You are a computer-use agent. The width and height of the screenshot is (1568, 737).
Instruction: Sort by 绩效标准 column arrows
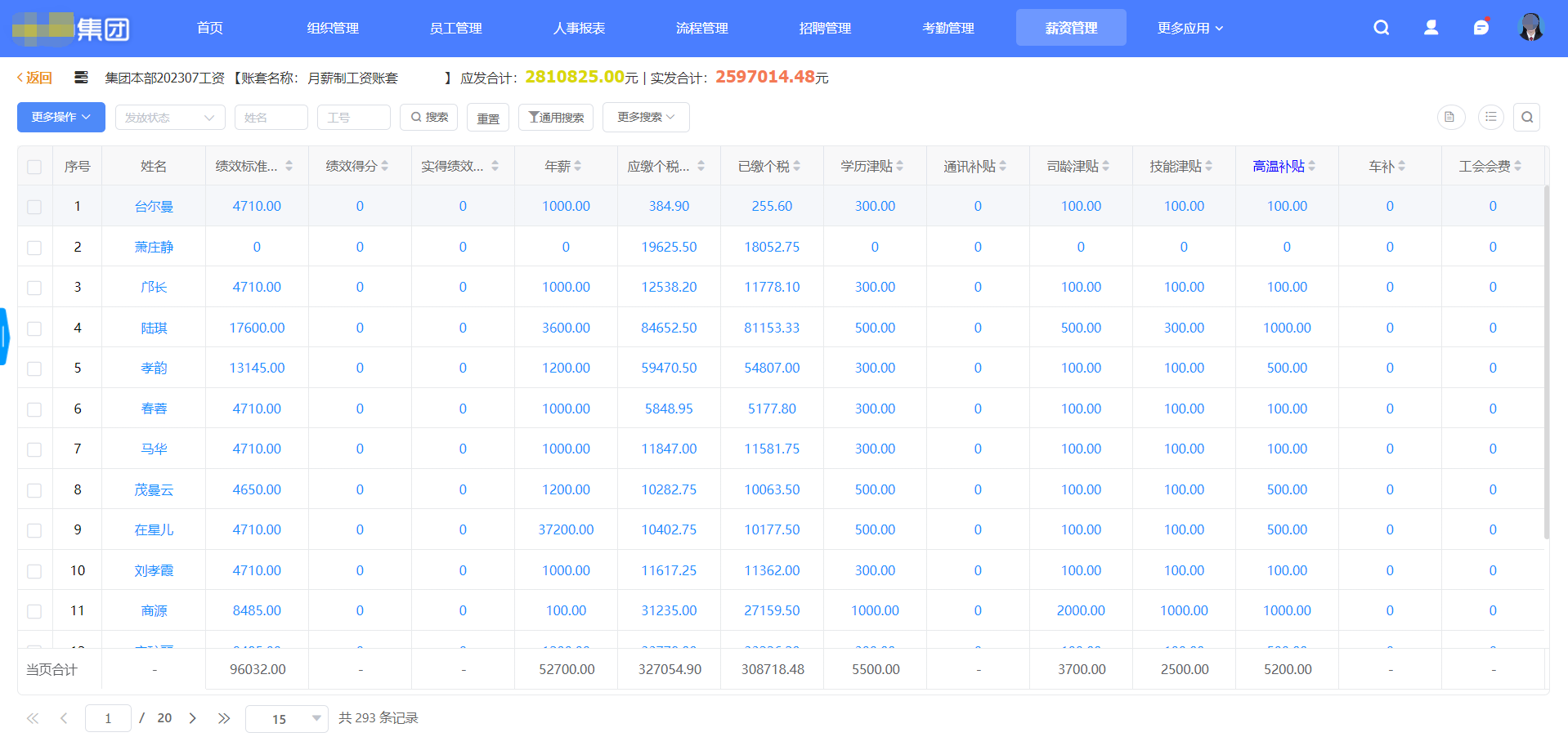point(289,166)
